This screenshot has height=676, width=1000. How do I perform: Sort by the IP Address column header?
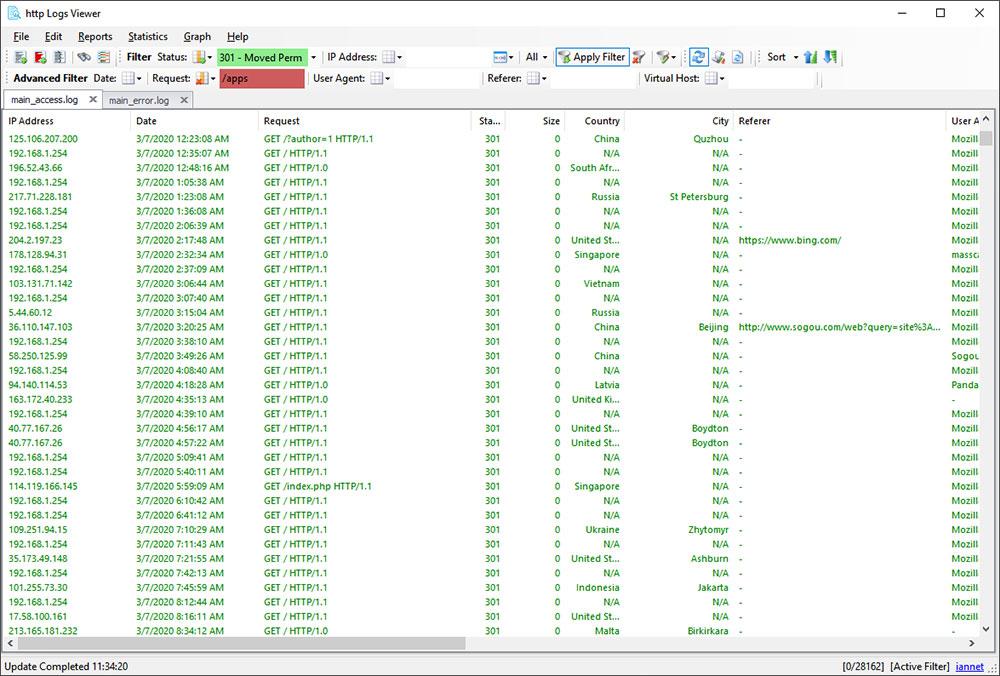pyautogui.click(x=66, y=121)
